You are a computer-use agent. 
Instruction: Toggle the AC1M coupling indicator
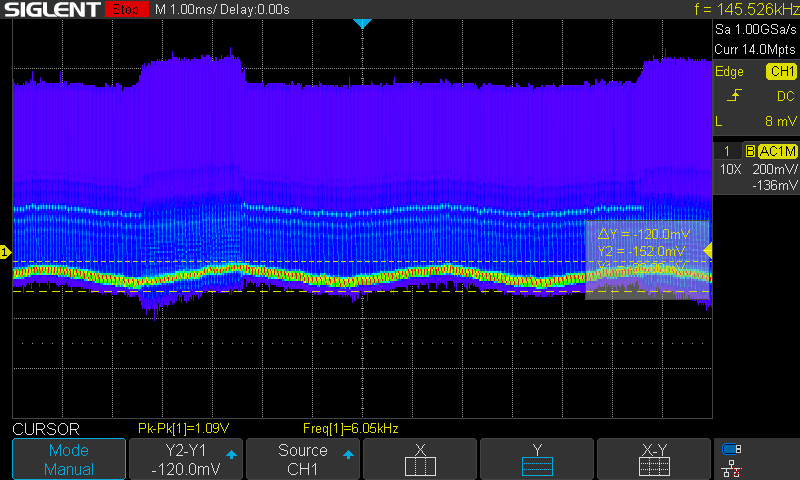777,151
